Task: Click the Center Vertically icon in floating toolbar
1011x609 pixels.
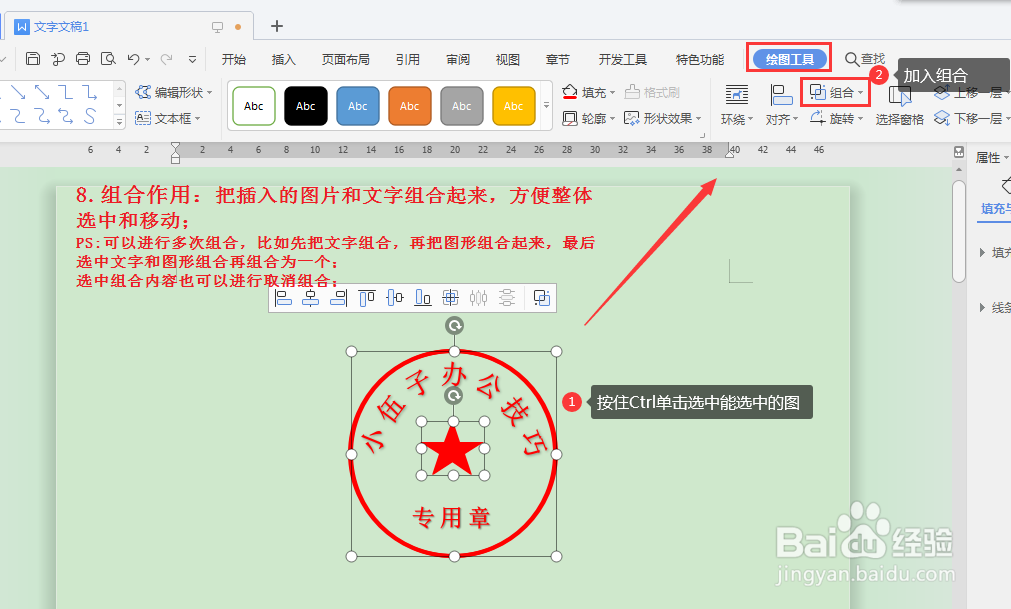Action: pos(395,297)
